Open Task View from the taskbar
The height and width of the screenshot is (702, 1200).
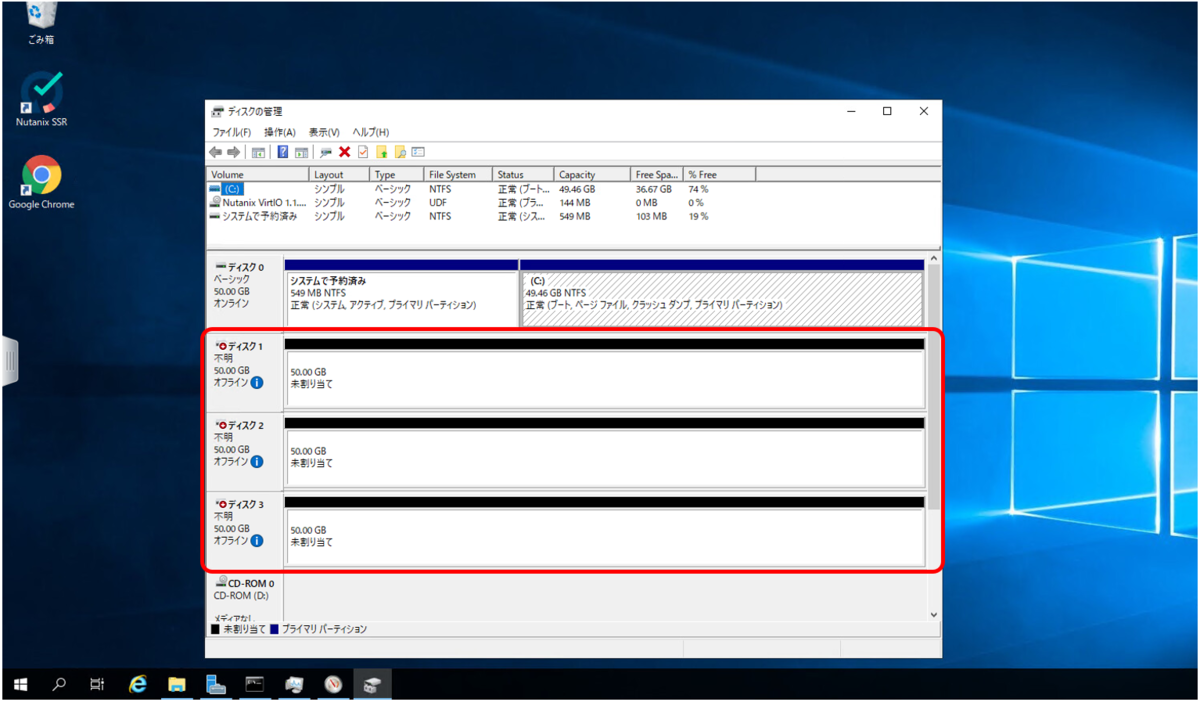coord(97,685)
